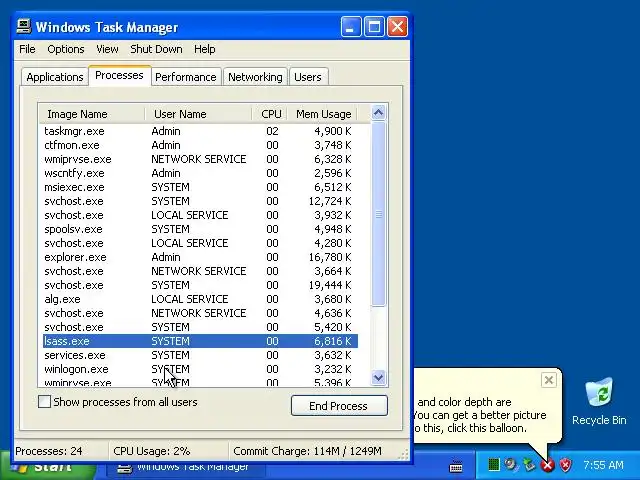This screenshot has width=640, height=480.
Task: Open the View menu
Action: 107,49
